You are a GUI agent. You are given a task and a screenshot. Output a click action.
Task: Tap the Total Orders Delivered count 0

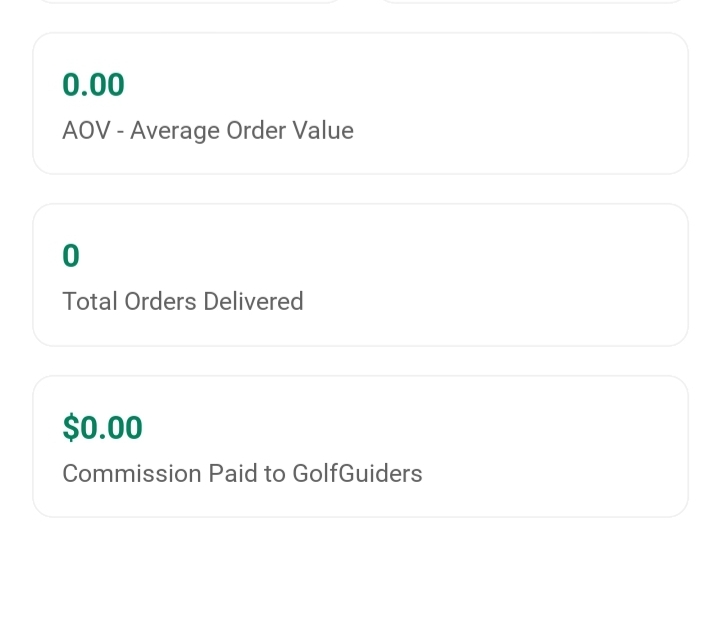click(70, 257)
